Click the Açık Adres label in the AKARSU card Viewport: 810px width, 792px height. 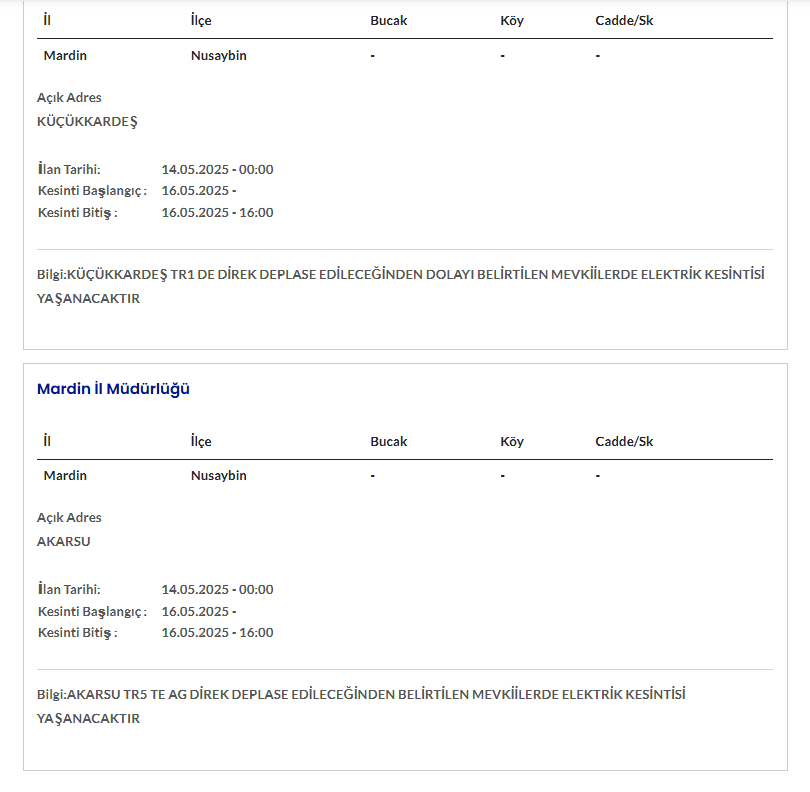[x=69, y=518]
